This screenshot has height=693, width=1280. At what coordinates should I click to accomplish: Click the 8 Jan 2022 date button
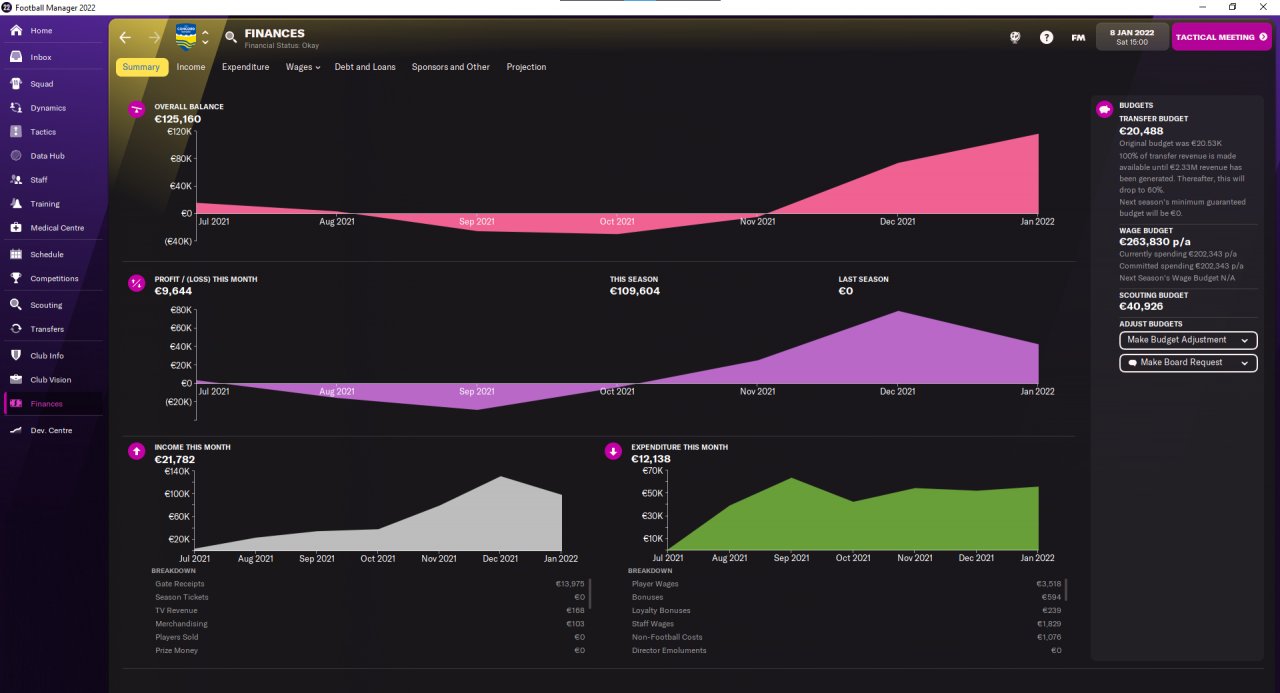point(1132,37)
